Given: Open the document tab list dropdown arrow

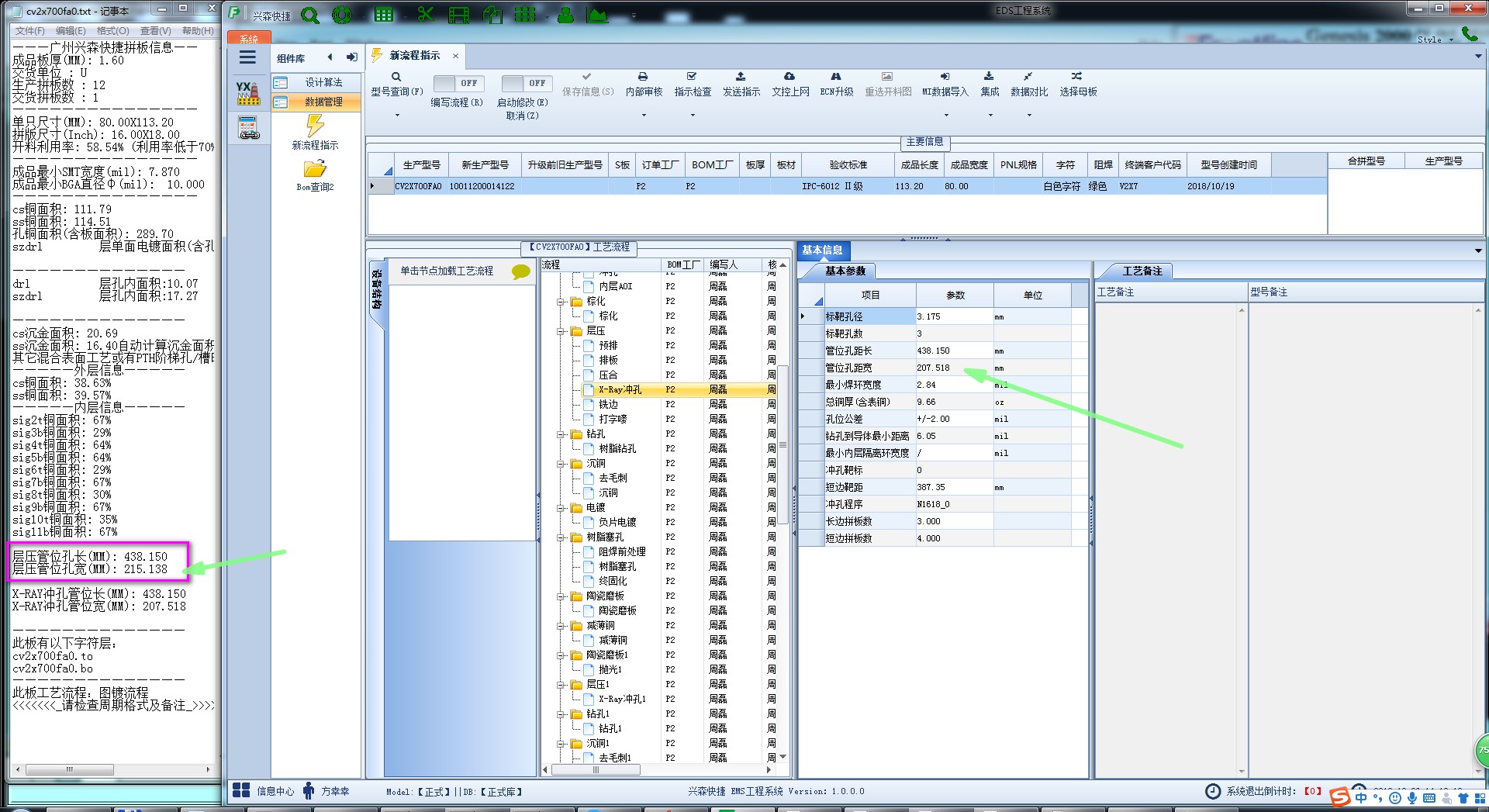Looking at the screenshot, I should coord(1478,57).
